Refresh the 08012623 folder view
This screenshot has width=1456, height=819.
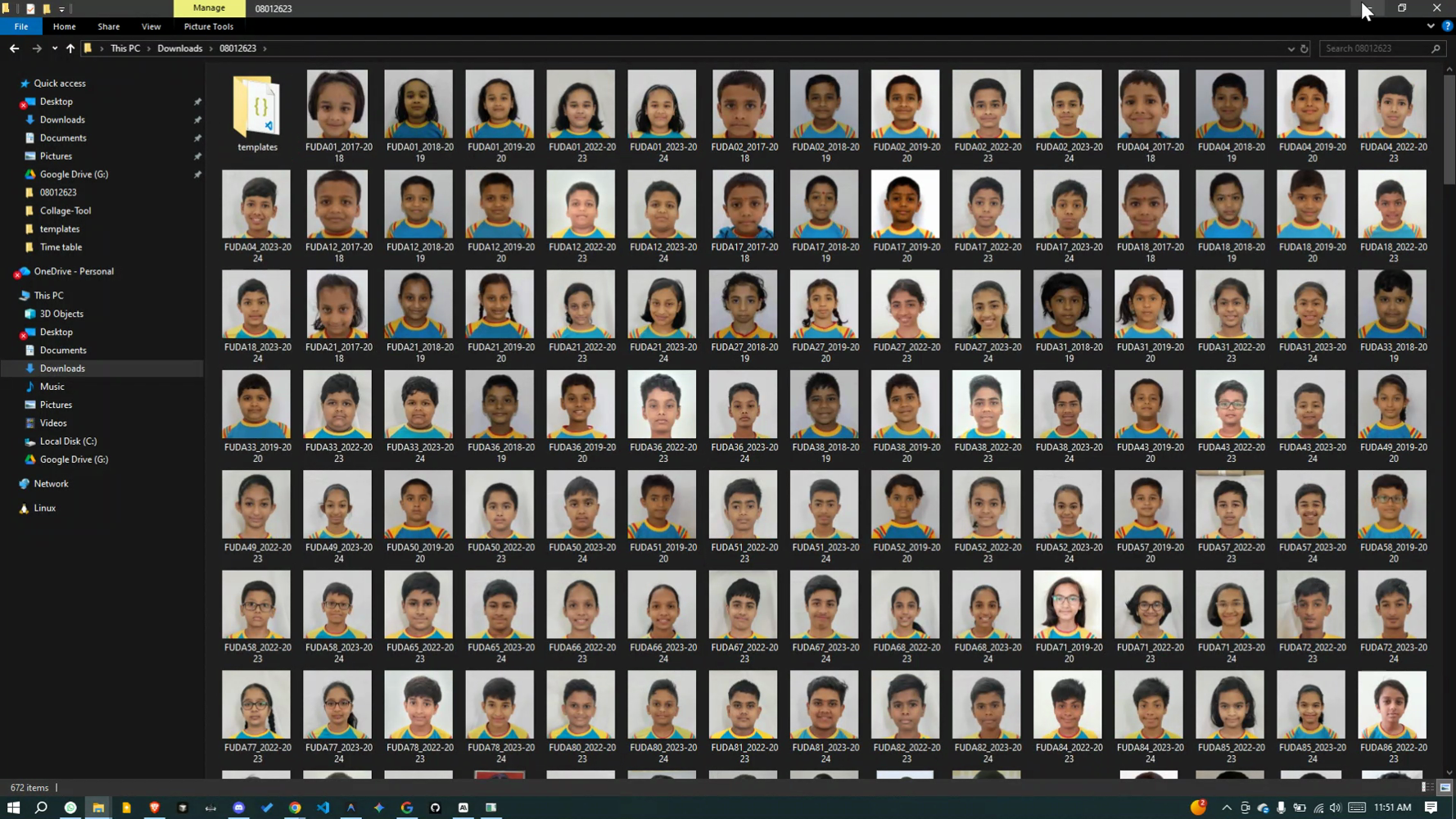point(1305,49)
